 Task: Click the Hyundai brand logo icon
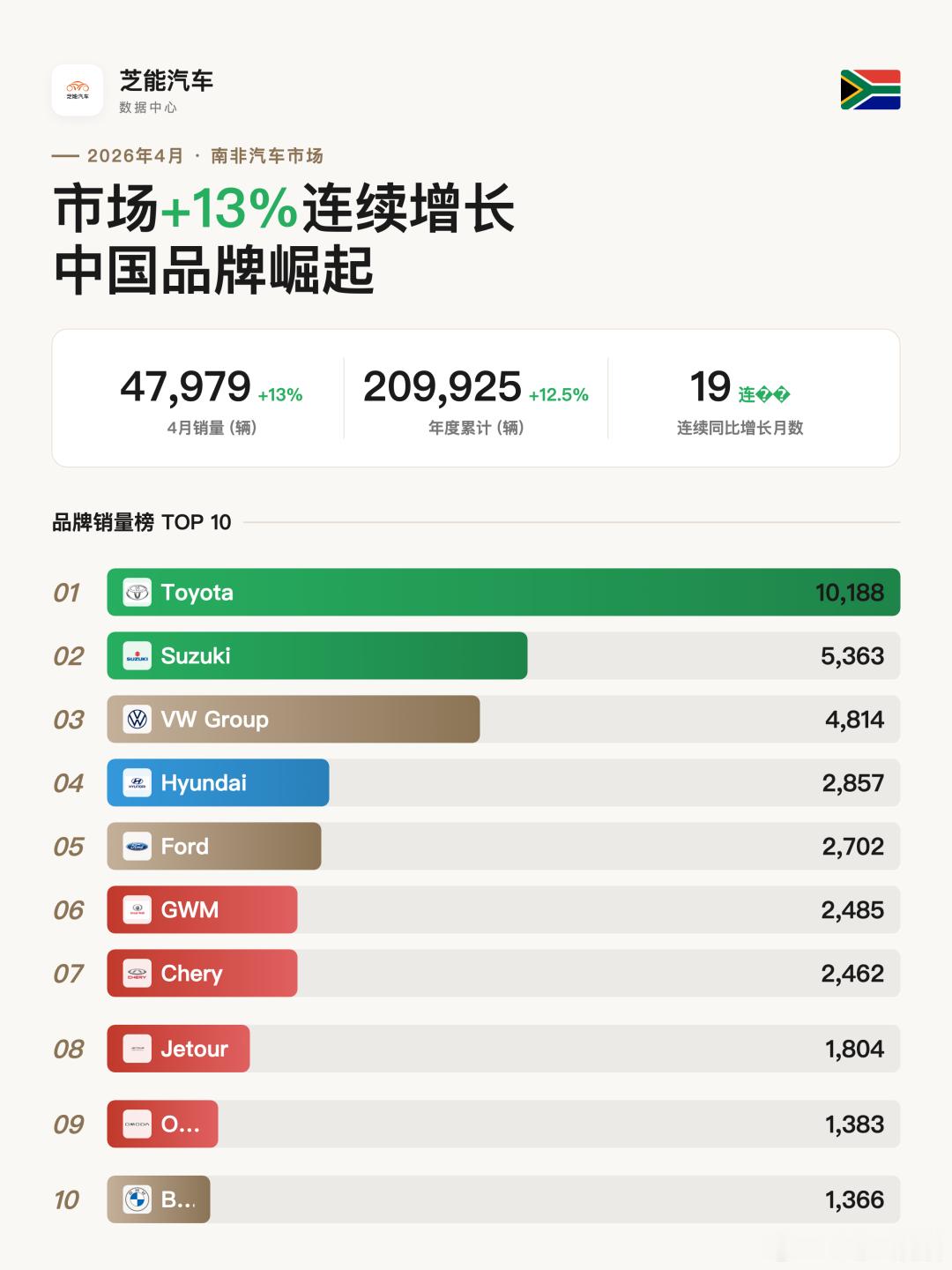coord(137,783)
